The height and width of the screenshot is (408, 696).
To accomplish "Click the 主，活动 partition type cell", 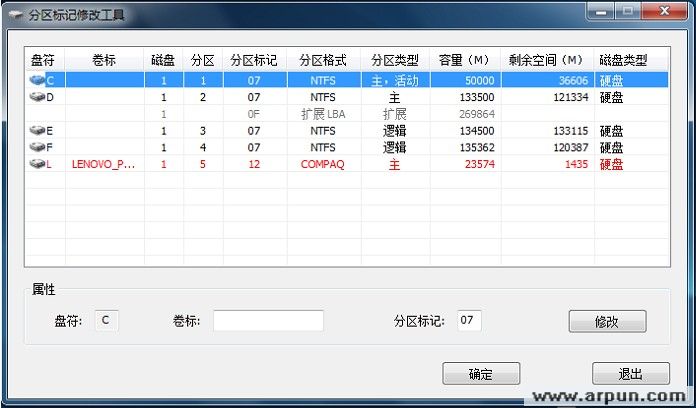I will [395, 80].
